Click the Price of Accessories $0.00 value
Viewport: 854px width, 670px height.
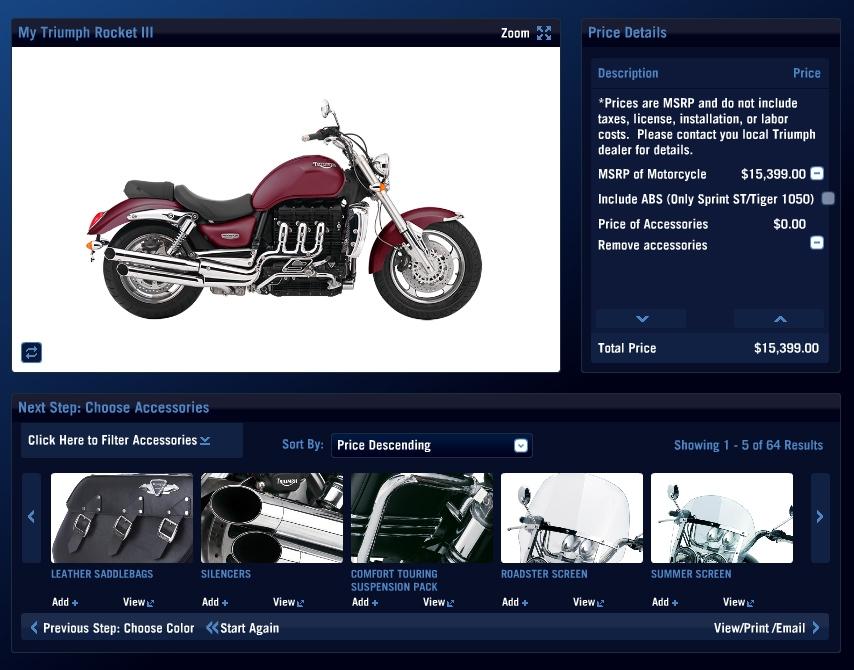(790, 224)
